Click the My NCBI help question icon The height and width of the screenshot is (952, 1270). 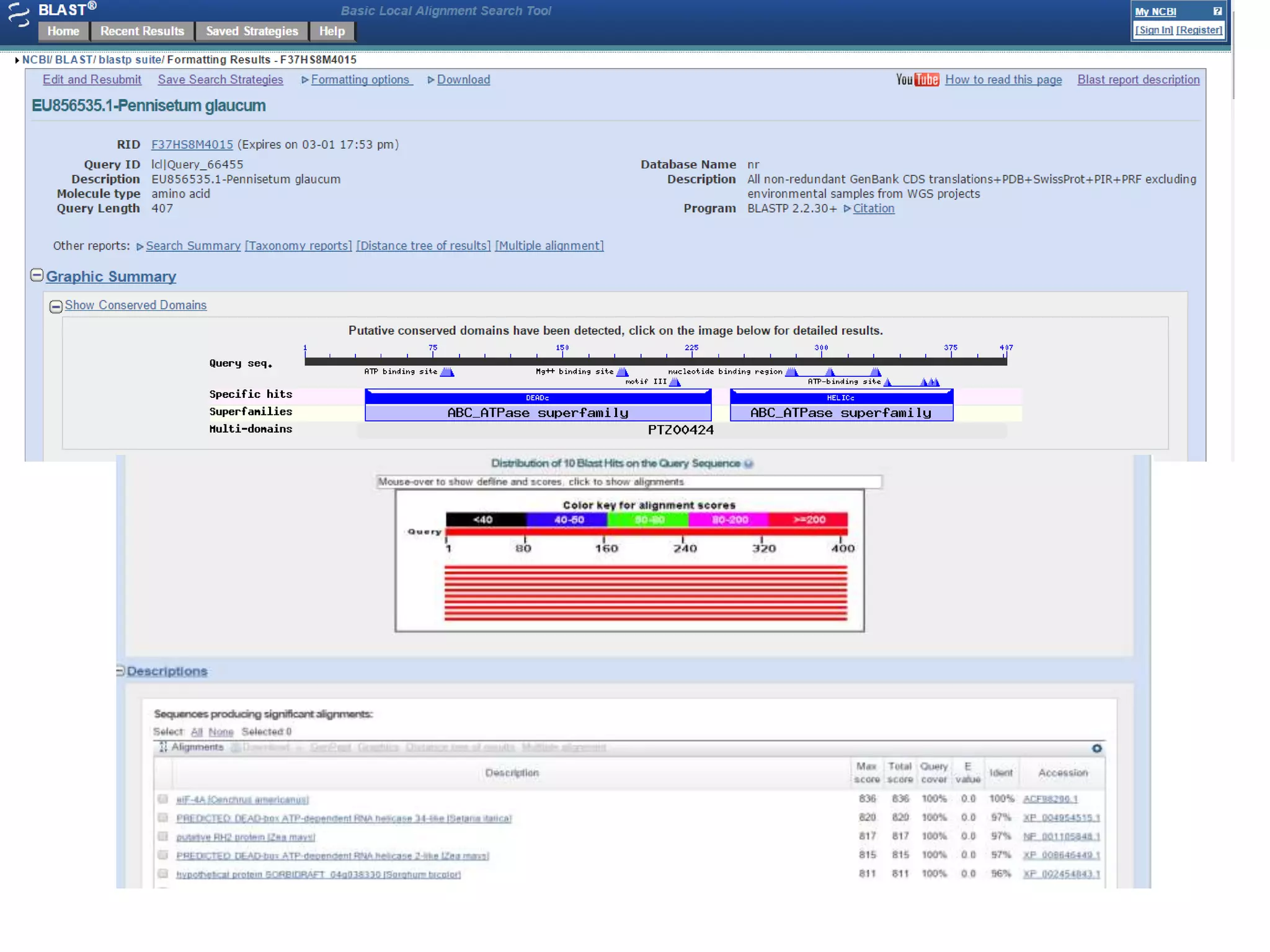coord(1217,11)
